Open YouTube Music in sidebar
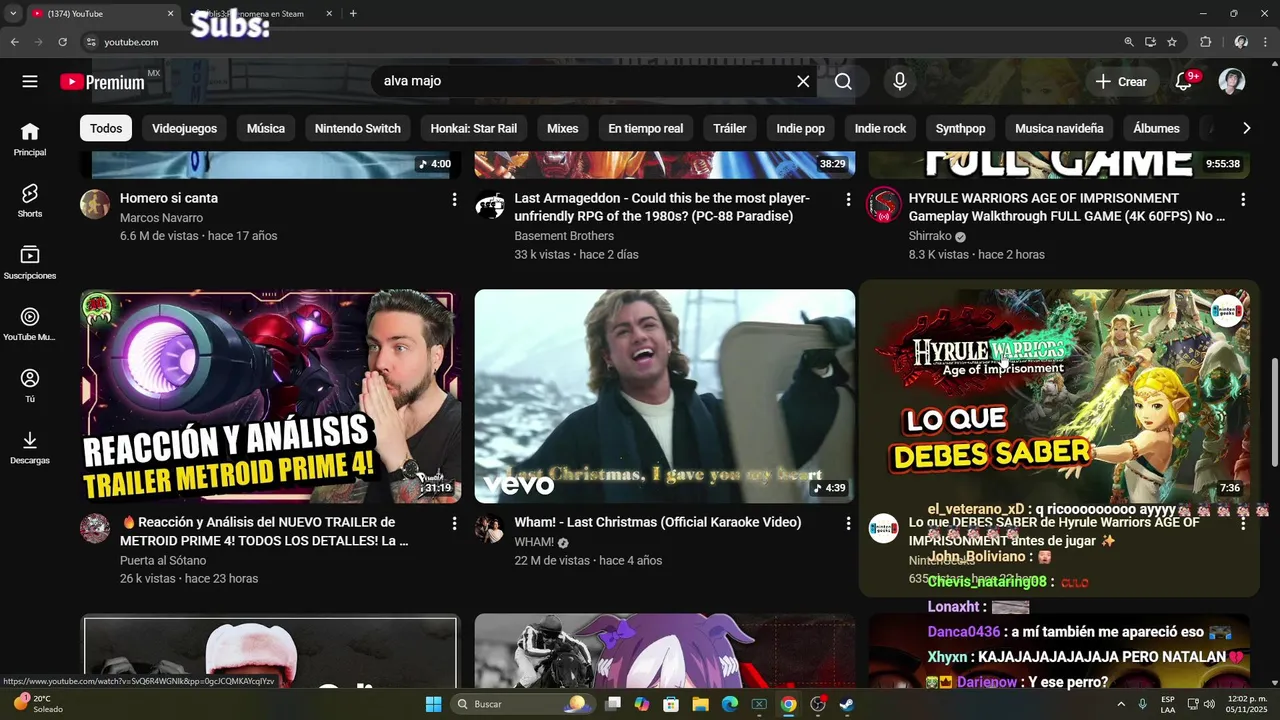The image size is (1280, 720). (30, 324)
